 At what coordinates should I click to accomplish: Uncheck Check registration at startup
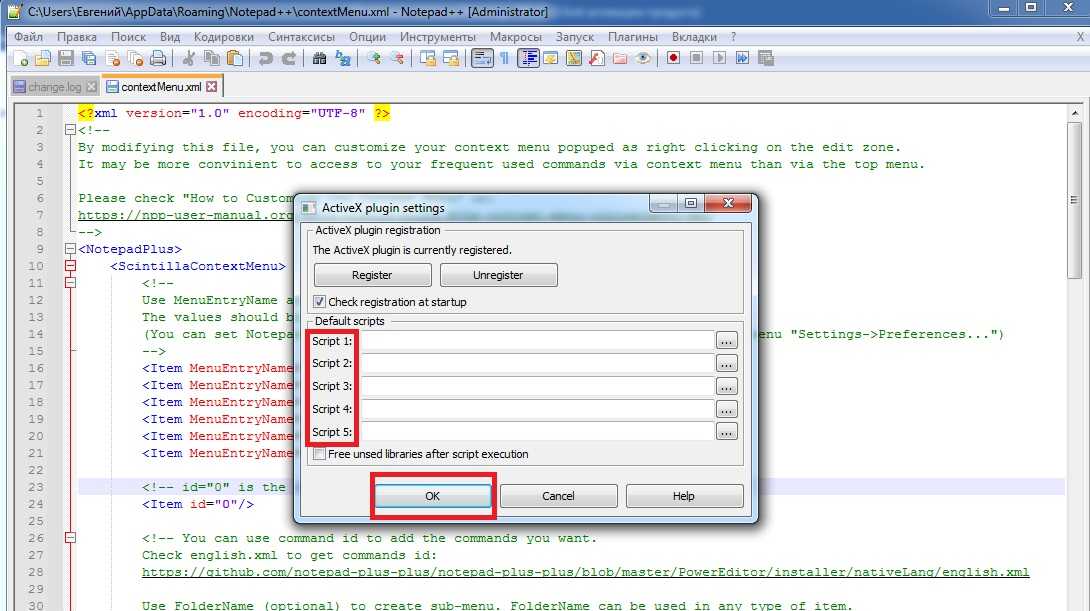(x=320, y=302)
